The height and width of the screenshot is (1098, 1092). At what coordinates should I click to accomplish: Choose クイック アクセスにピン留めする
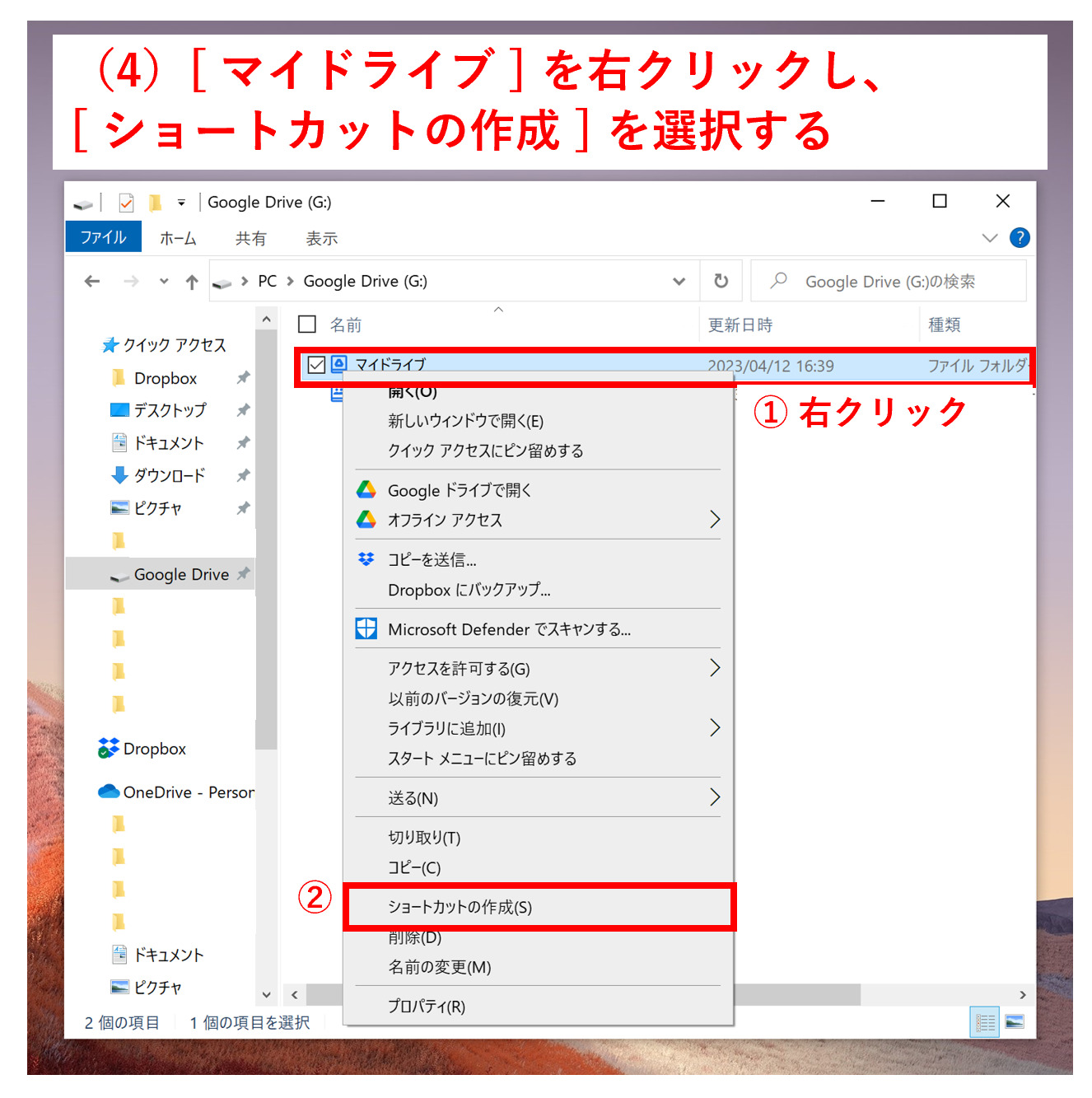coord(537,451)
